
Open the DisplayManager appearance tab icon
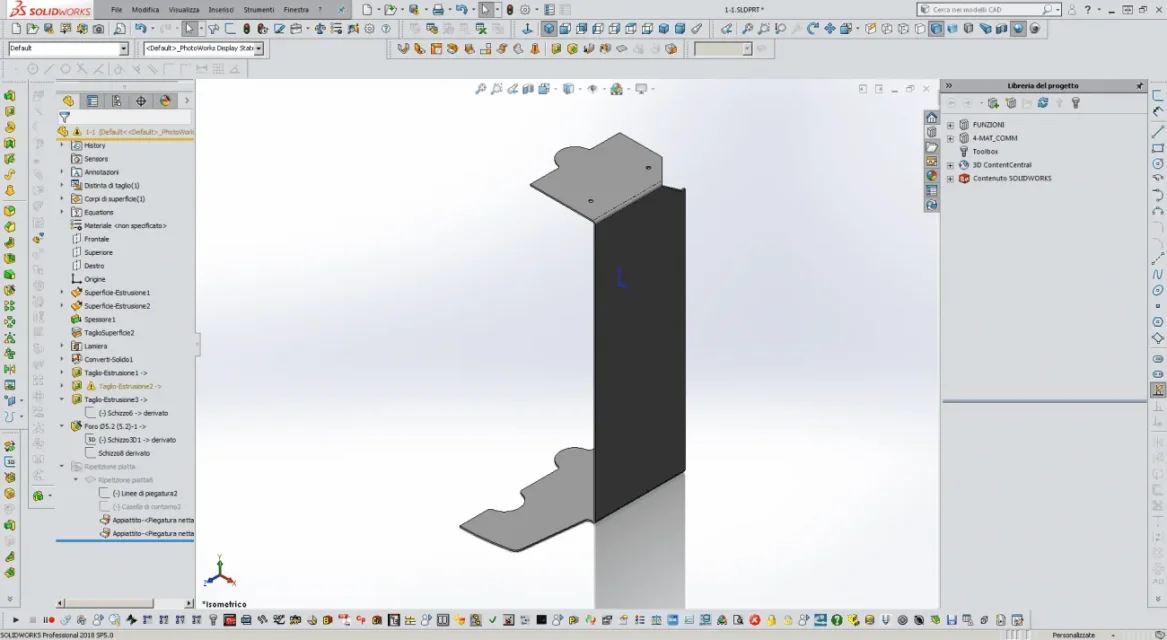pos(165,100)
